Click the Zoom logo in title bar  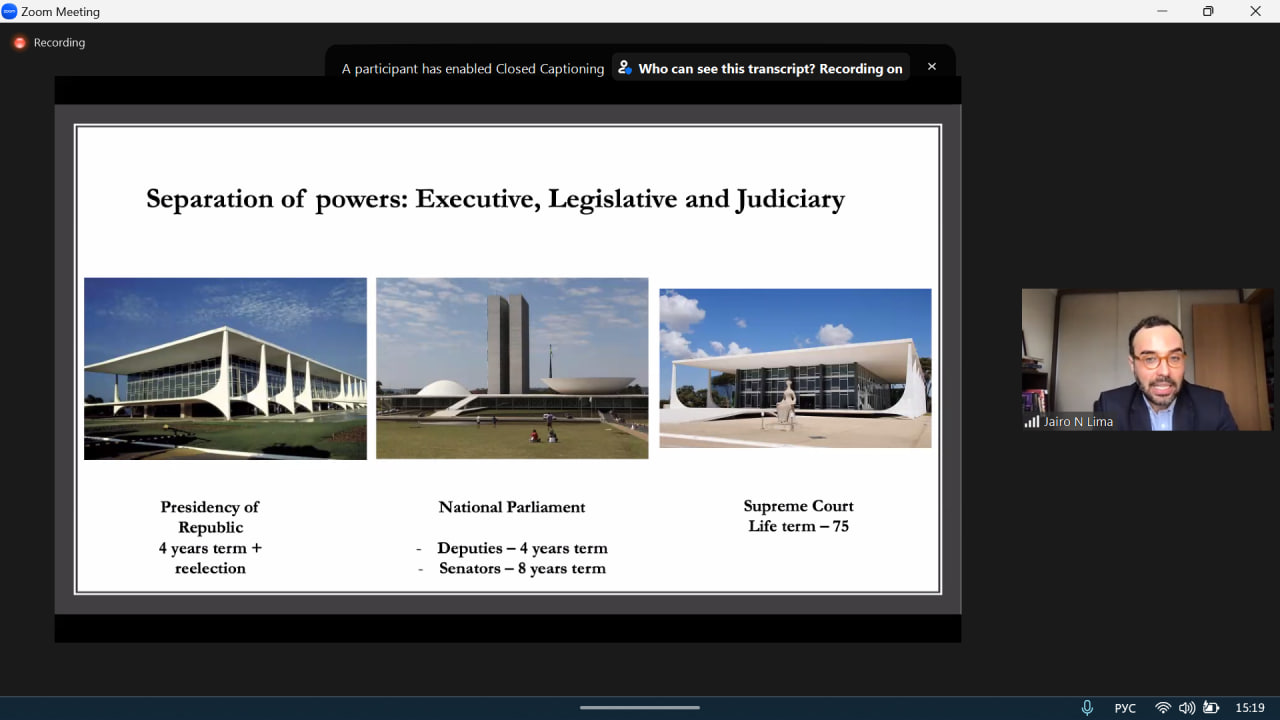point(10,11)
